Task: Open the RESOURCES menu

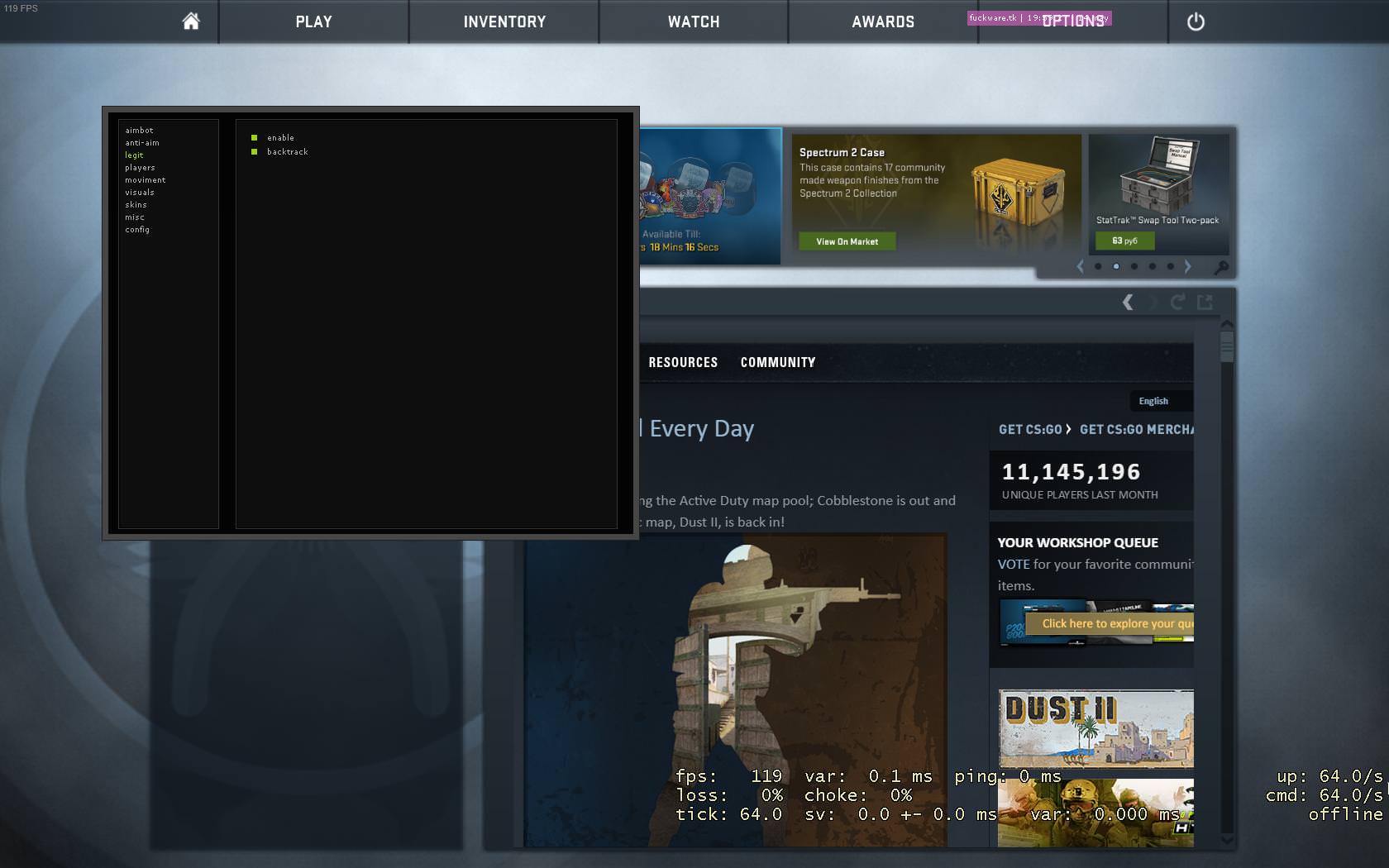Action: point(683,362)
